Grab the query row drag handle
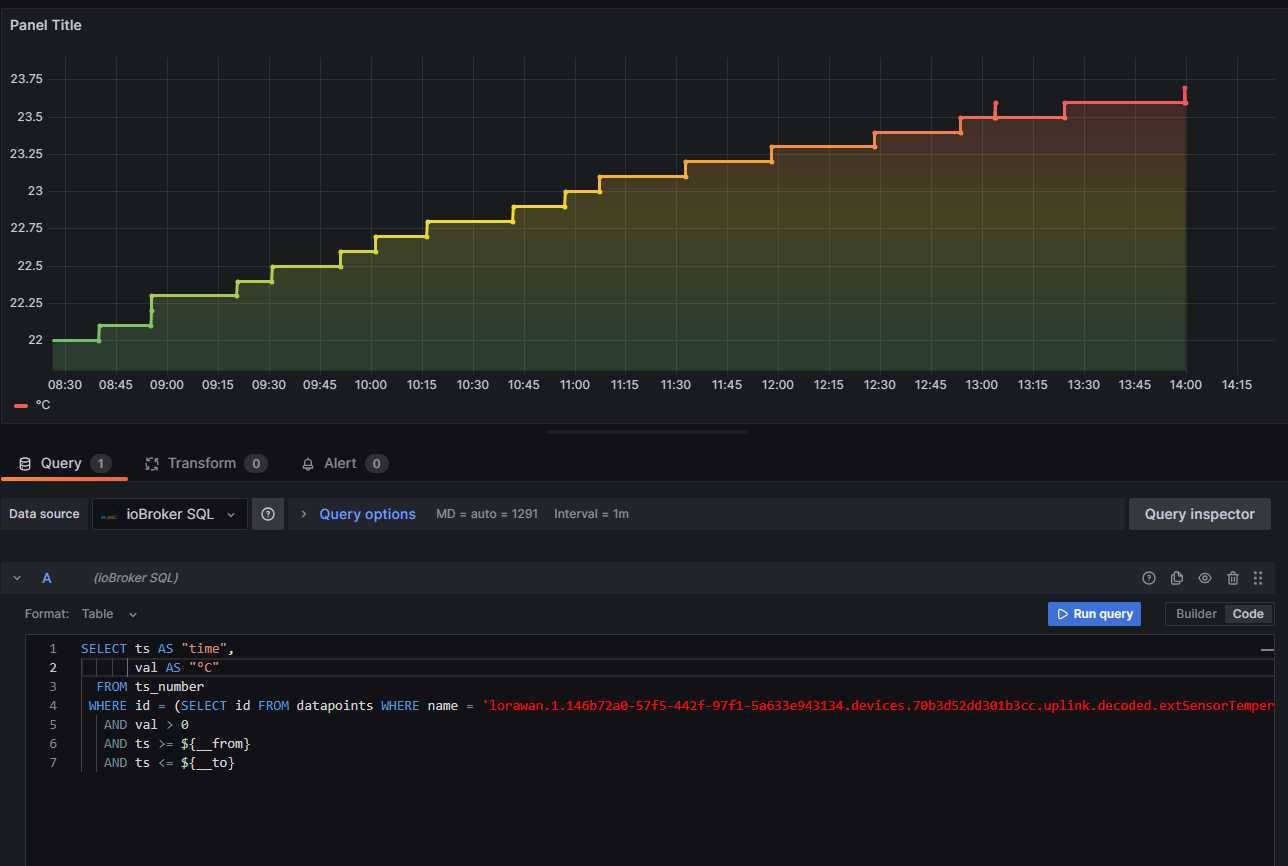This screenshot has height=866, width=1288. click(x=1258, y=578)
